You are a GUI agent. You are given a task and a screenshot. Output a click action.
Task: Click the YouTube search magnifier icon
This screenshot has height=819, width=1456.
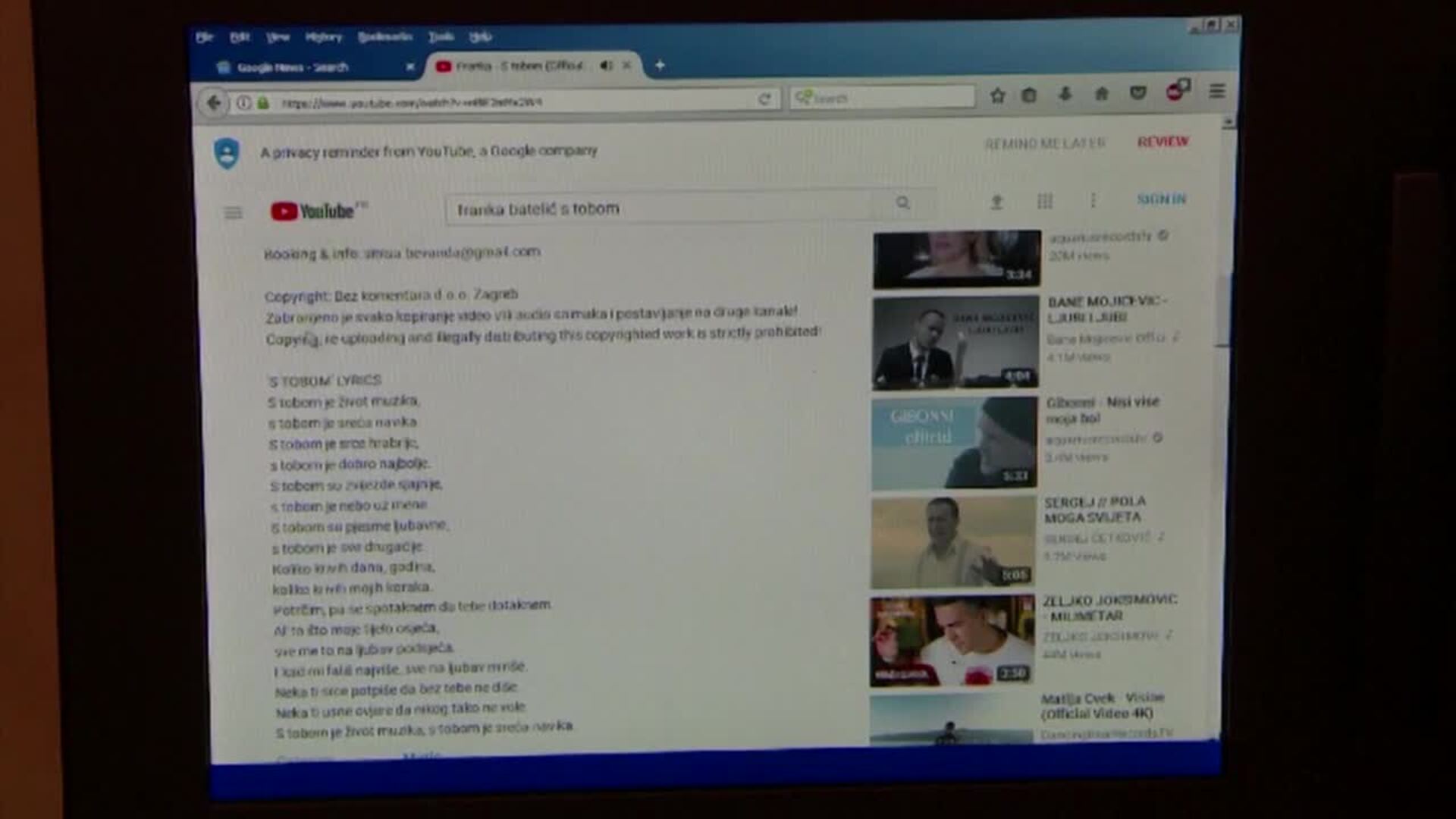pos(903,203)
